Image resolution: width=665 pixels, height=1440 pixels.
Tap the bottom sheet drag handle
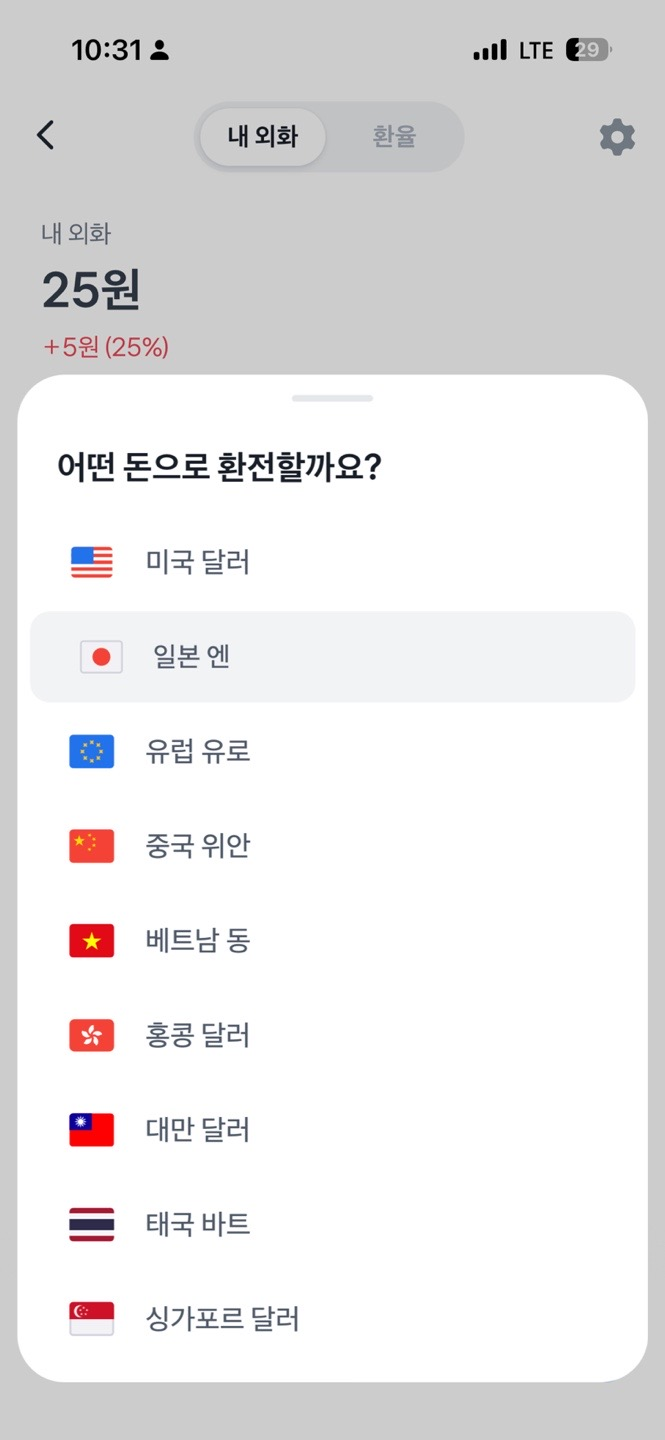[x=332, y=398]
